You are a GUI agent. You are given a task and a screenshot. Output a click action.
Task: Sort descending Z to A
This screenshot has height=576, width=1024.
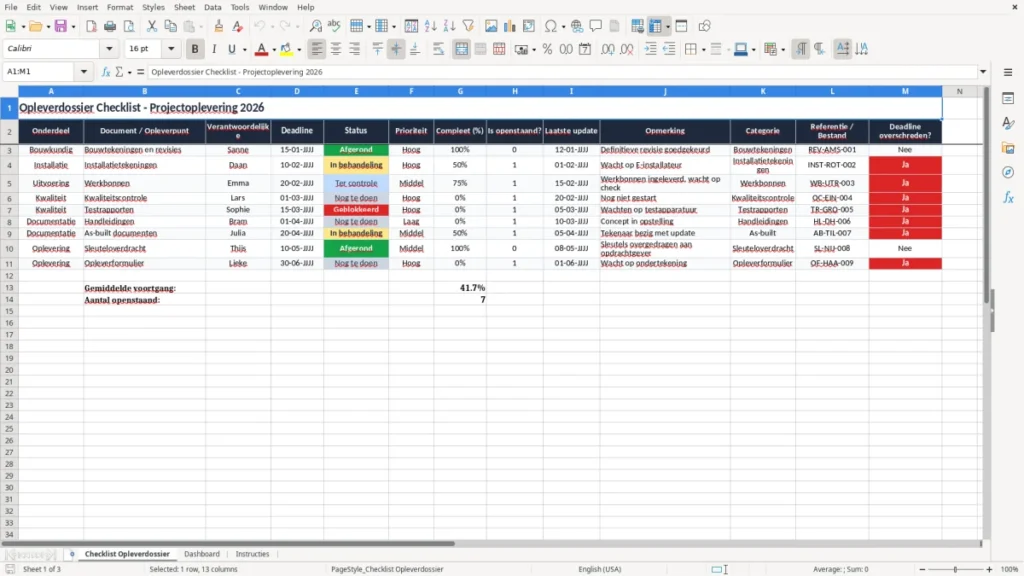(449, 26)
